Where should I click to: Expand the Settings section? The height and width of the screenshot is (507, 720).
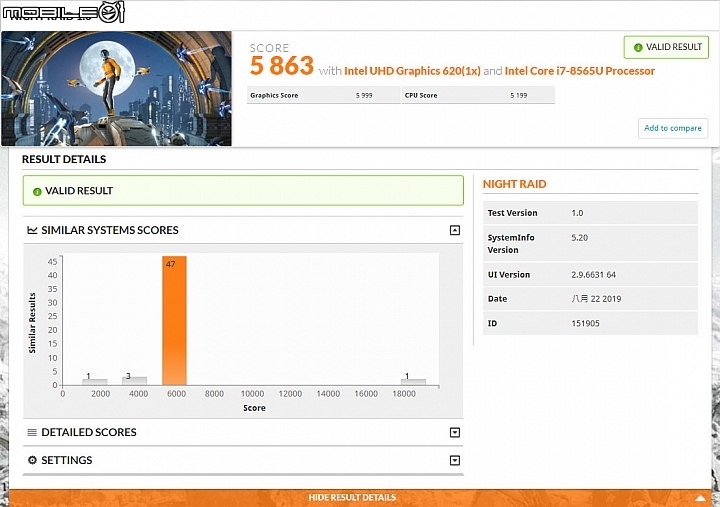tap(455, 460)
